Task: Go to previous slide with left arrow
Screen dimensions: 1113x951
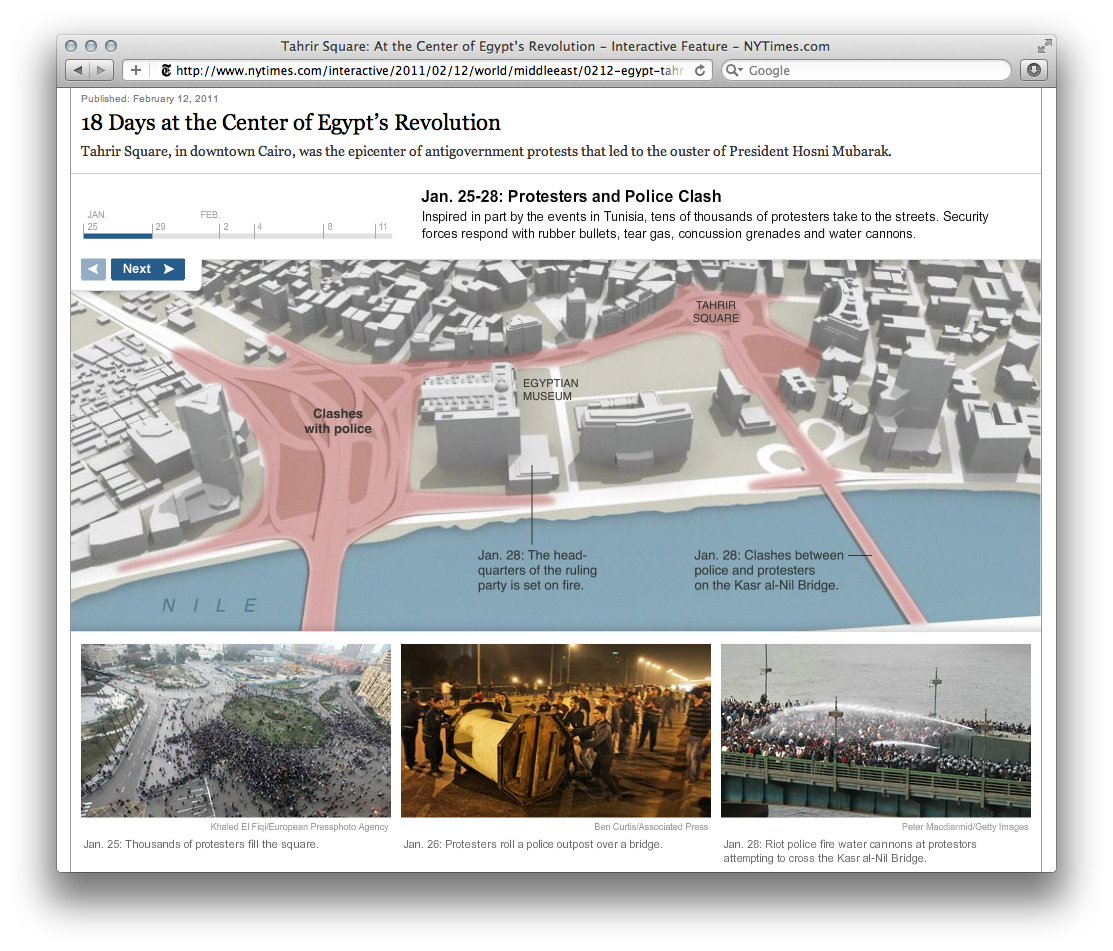Action: [x=93, y=269]
